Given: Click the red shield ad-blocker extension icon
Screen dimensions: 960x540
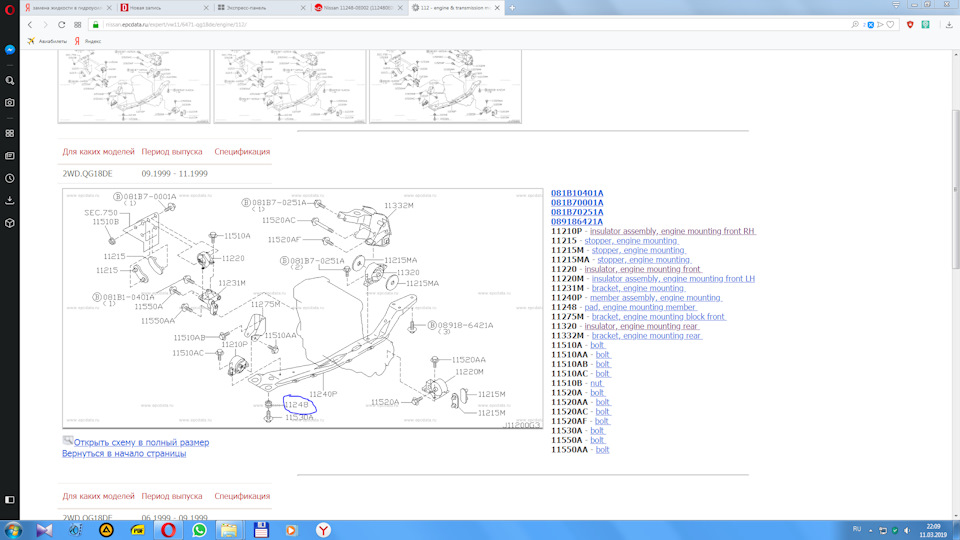Looking at the screenshot, I should pos(910,24).
